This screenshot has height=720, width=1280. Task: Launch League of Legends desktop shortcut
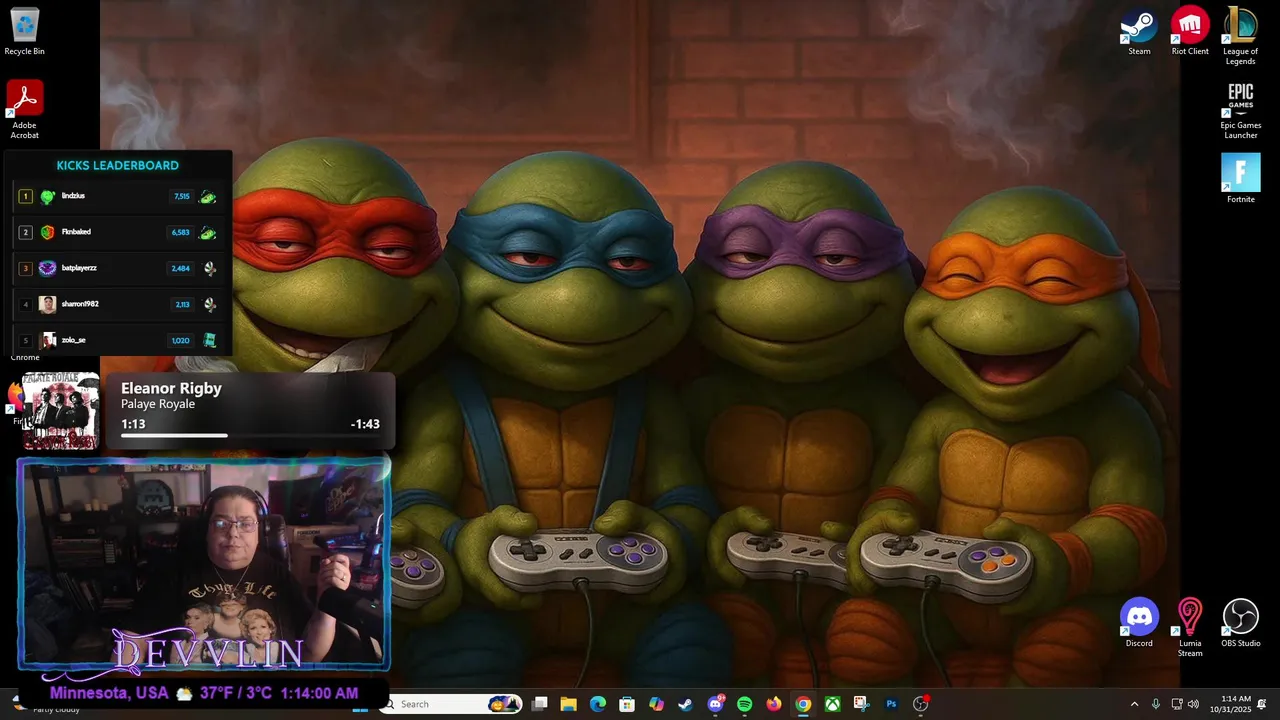click(x=1240, y=36)
